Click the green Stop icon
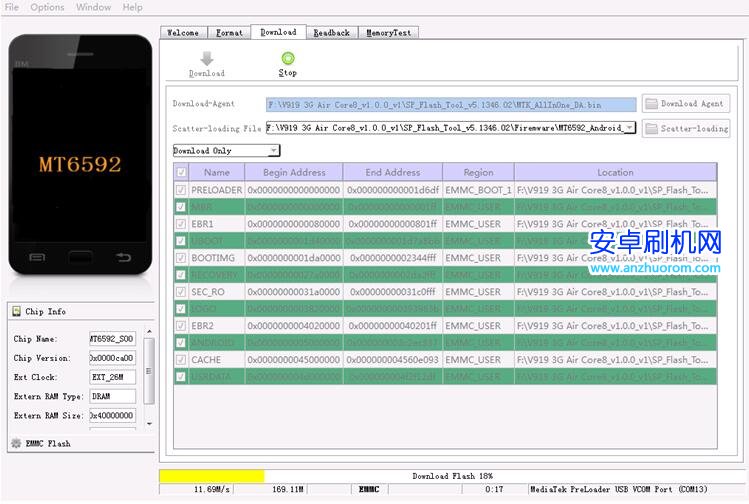 (x=288, y=58)
